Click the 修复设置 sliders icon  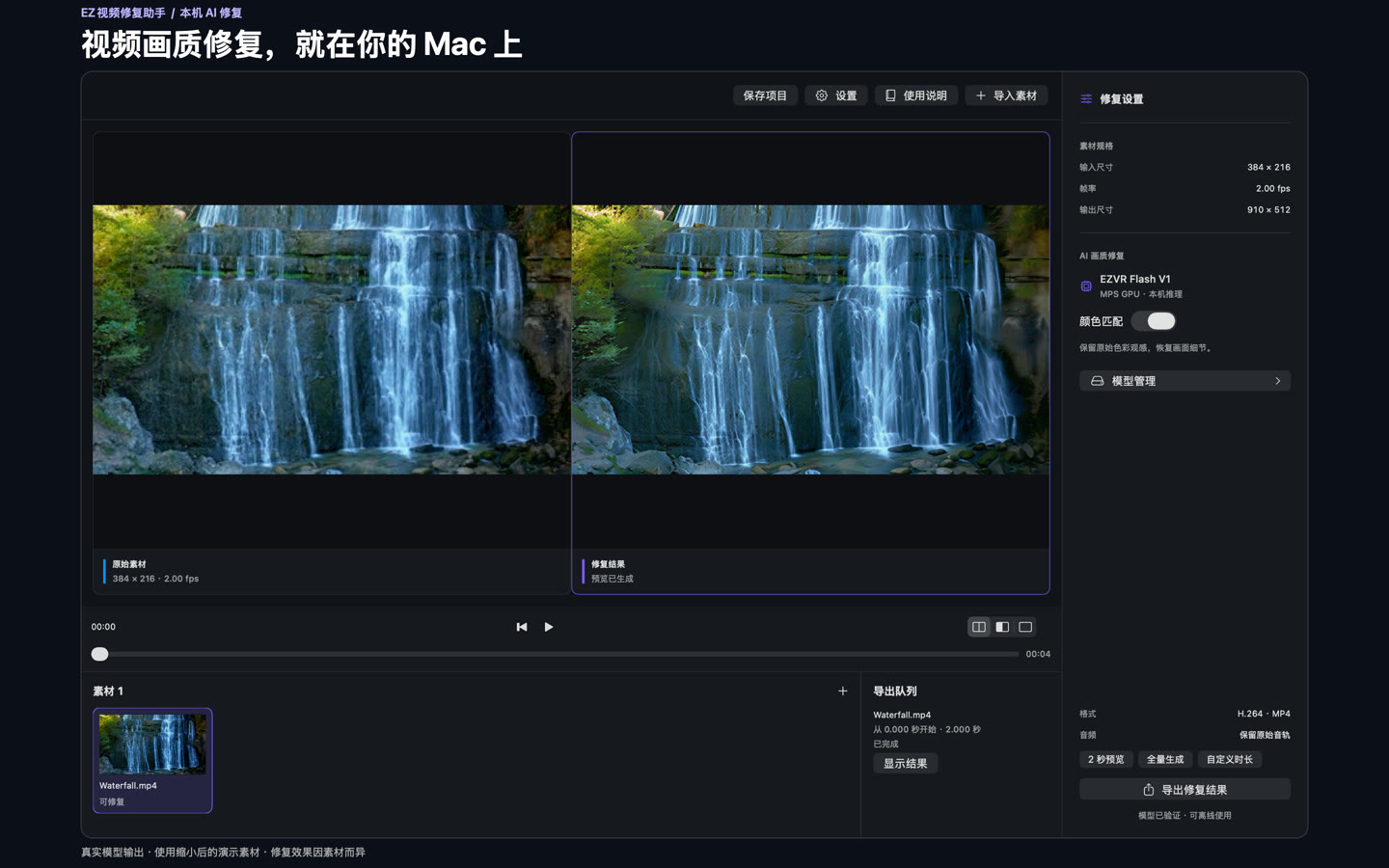[1086, 98]
